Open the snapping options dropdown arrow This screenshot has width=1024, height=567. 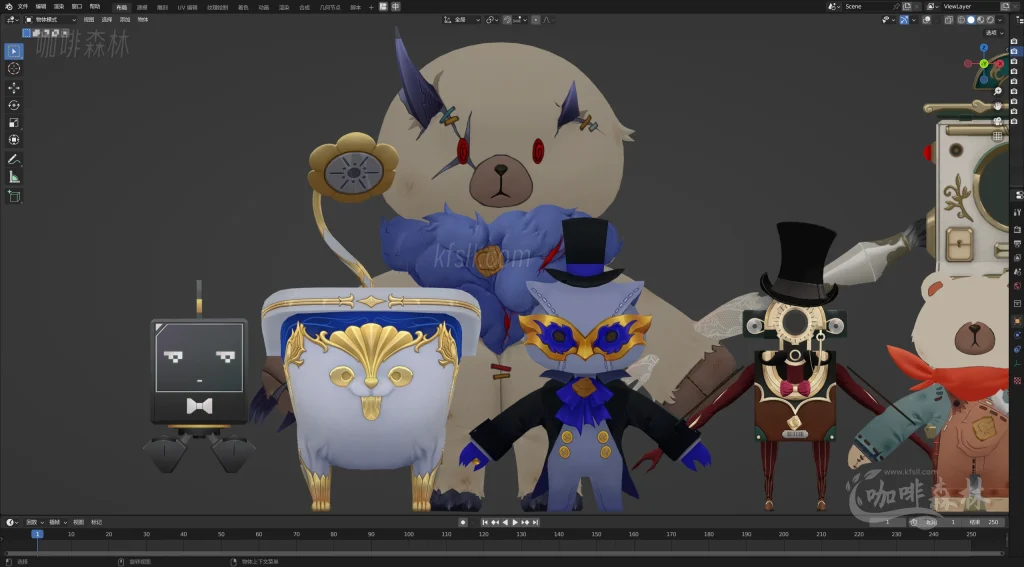(x=525, y=20)
